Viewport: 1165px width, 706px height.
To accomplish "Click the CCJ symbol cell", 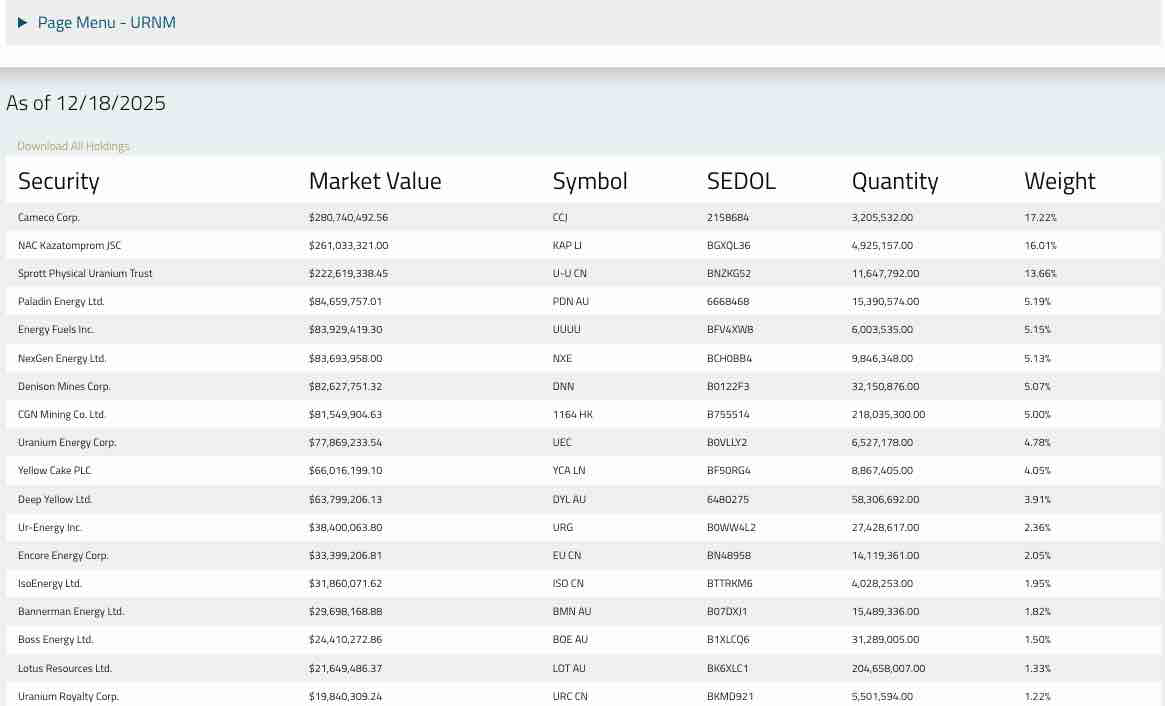I will pyautogui.click(x=560, y=218).
